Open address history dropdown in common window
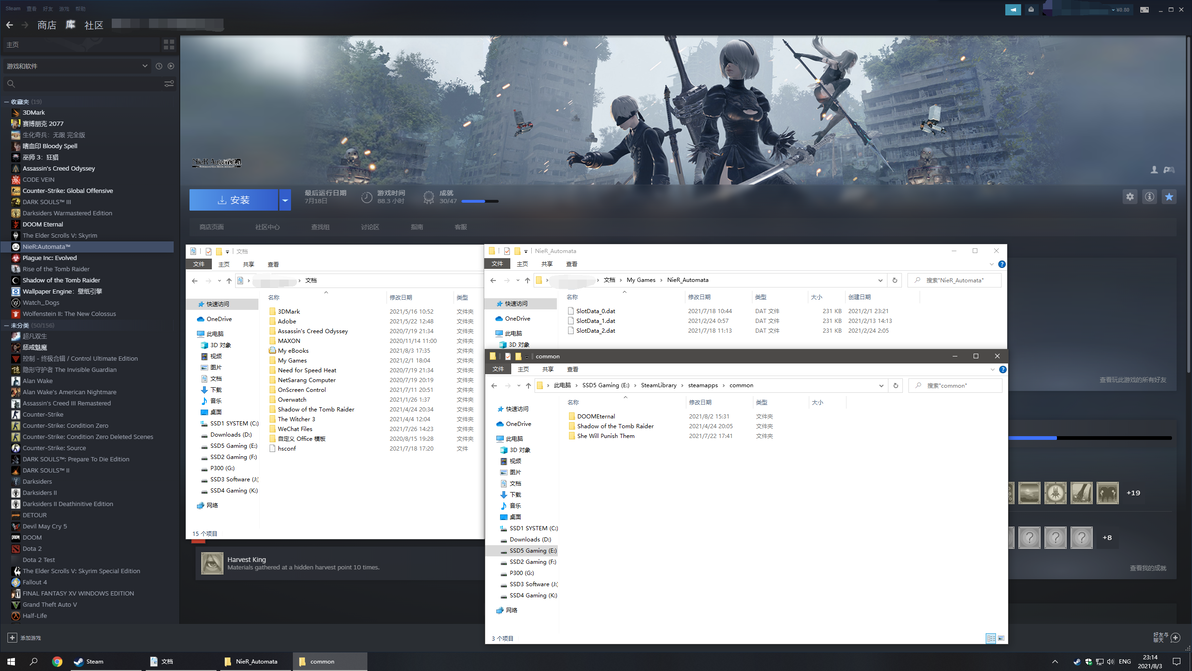This screenshot has height=671, width=1192. pyautogui.click(x=881, y=385)
